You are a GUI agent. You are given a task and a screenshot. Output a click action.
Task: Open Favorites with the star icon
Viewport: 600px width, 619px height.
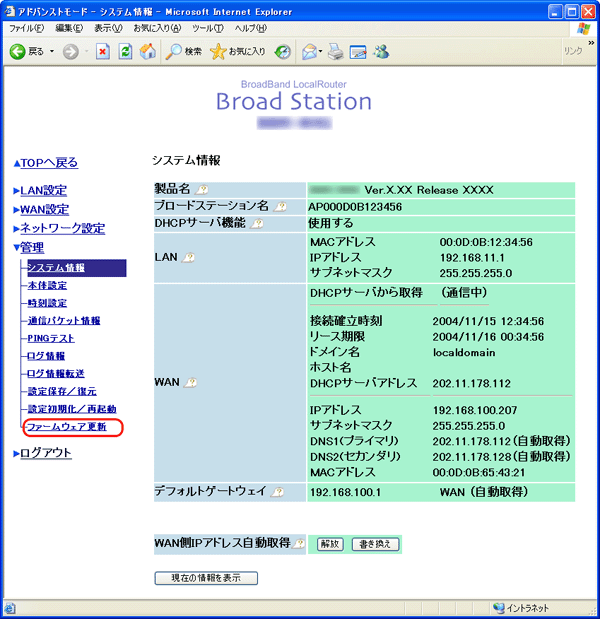pos(238,52)
